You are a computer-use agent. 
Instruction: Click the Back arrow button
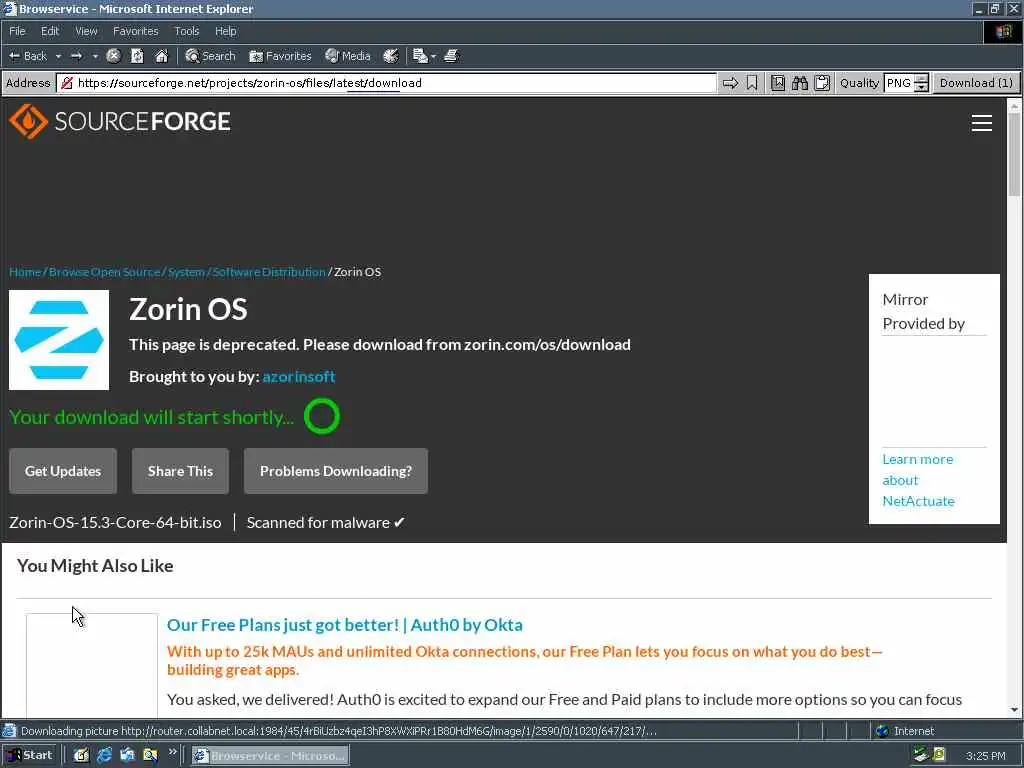[x=27, y=56]
